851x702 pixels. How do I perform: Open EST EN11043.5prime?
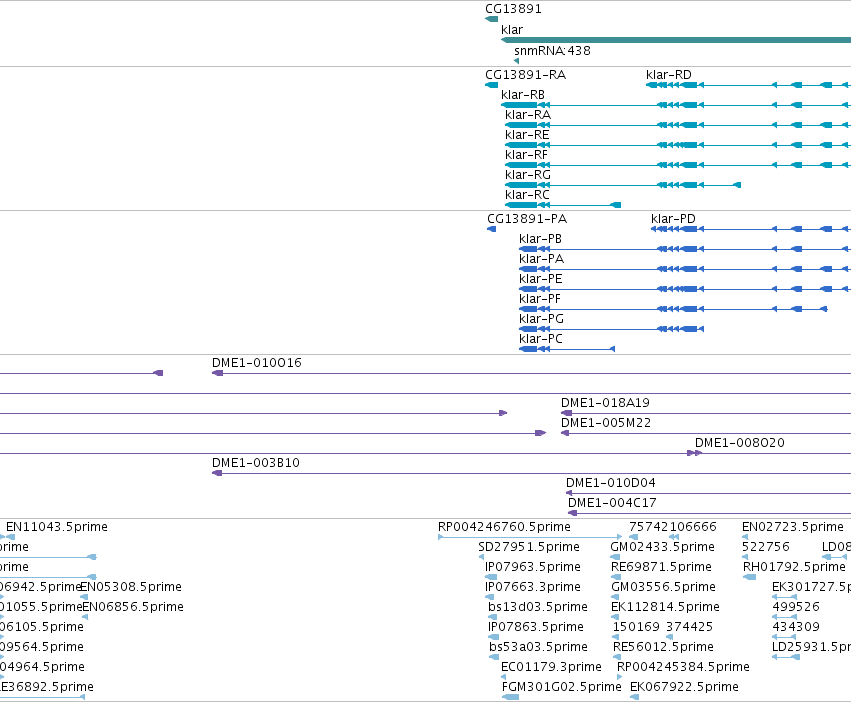(56, 527)
